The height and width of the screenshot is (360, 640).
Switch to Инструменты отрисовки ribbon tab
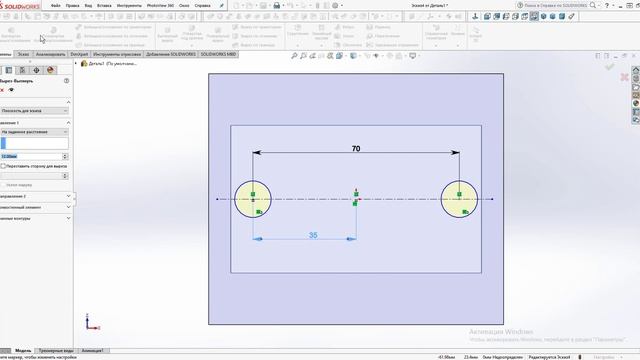click(117, 54)
